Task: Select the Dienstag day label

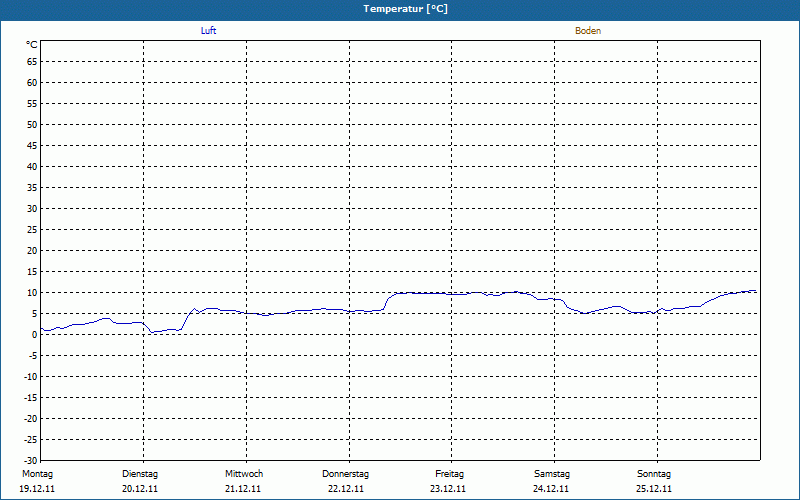Action: pyautogui.click(x=140, y=474)
